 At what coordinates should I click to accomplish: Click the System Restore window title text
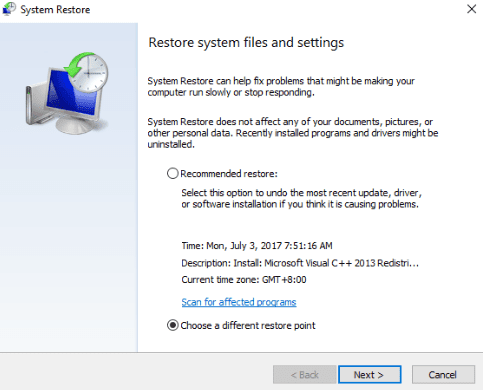pyautogui.click(x=55, y=10)
